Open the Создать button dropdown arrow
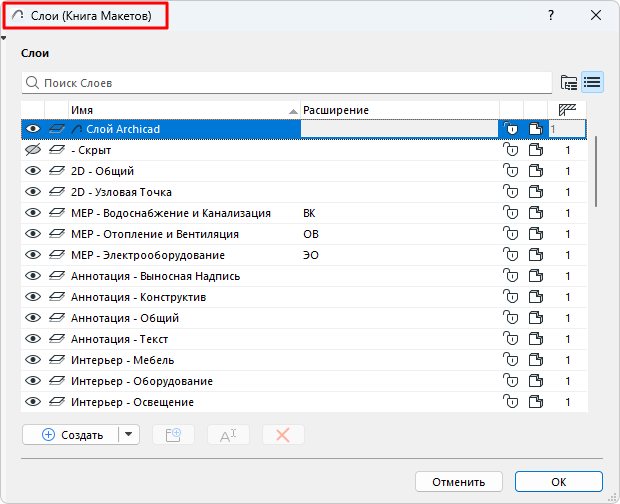This screenshot has height=504, width=620. pyautogui.click(x=128, y=435)
